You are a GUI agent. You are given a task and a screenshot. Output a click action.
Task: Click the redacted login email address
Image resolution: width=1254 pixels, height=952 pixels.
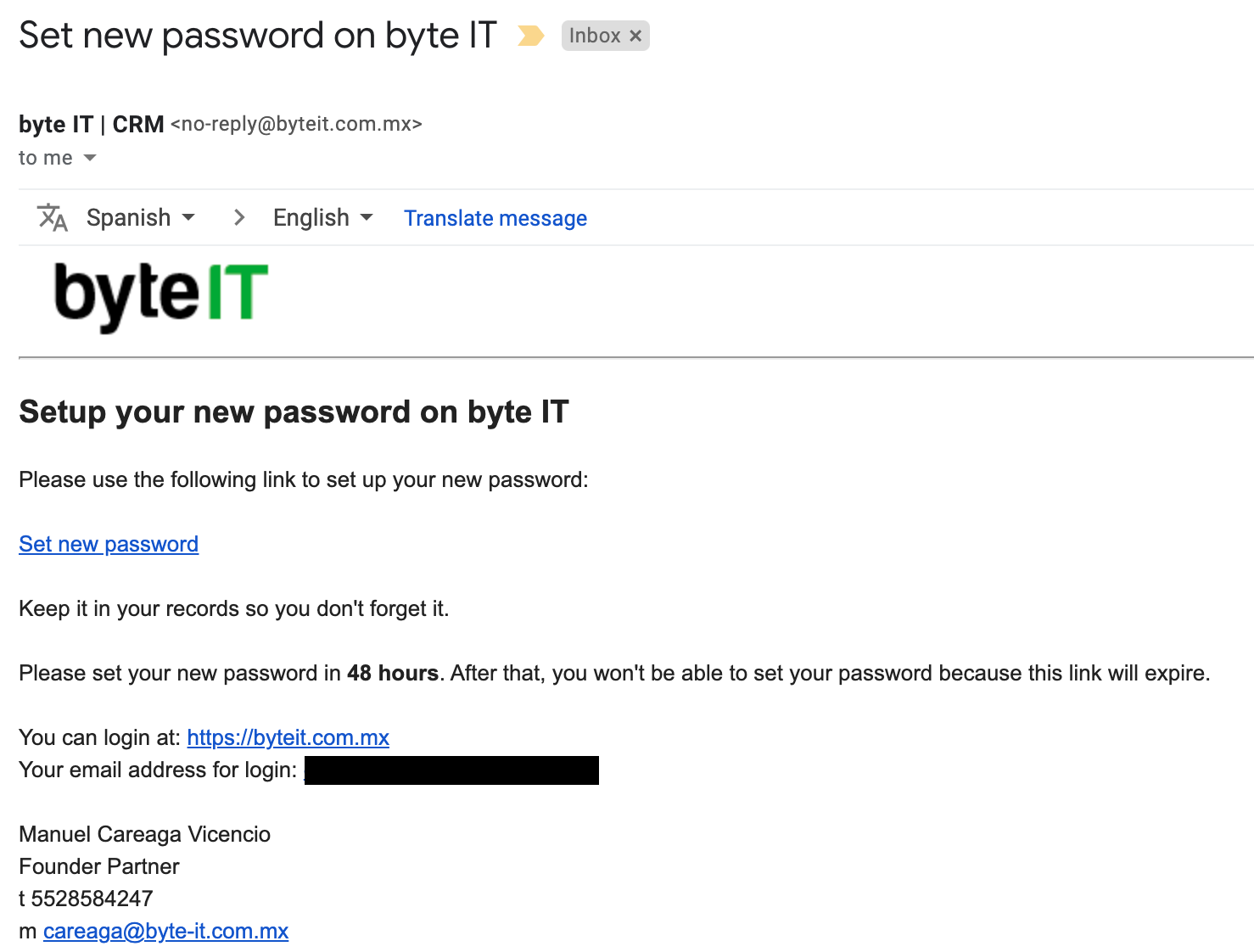point(451,770)
